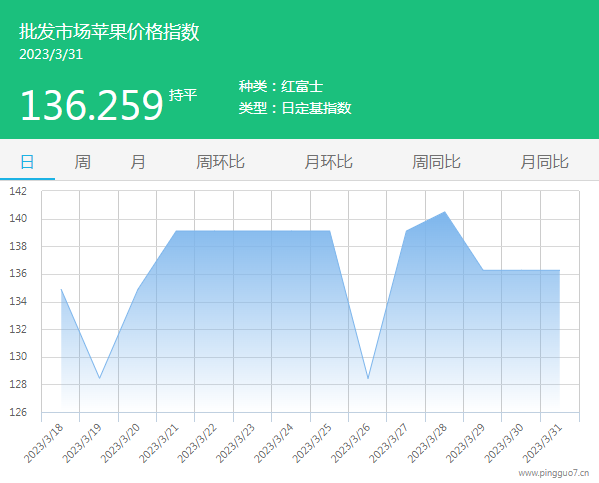Click the 持平 status indicator

coord(183,95)
